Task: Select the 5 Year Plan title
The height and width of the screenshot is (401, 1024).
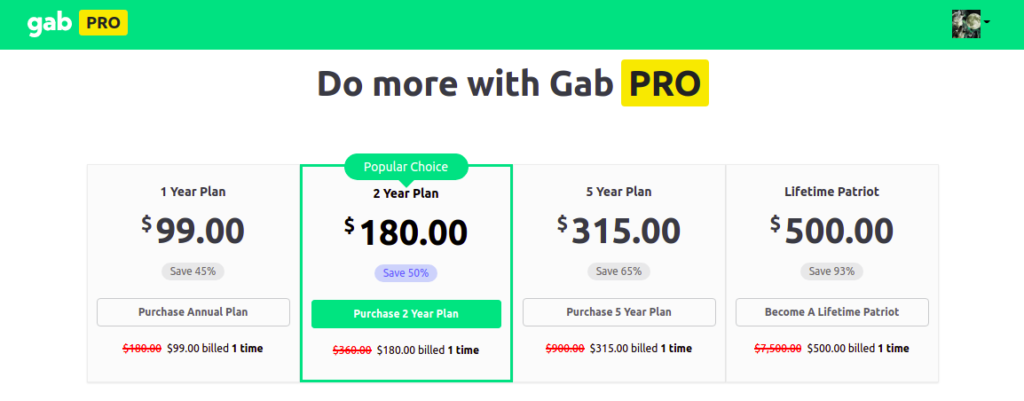Action: 619,192
